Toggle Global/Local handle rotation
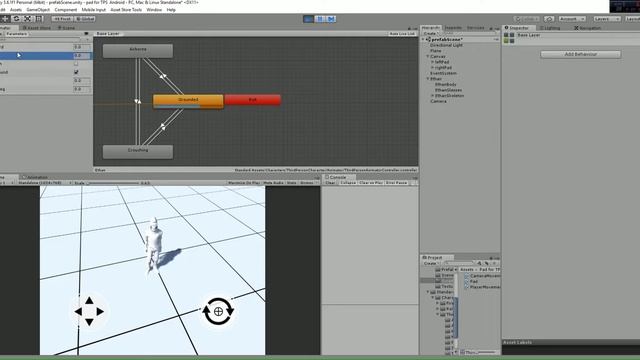The width and height of the screenshot is (640, 360). [85, 19]
